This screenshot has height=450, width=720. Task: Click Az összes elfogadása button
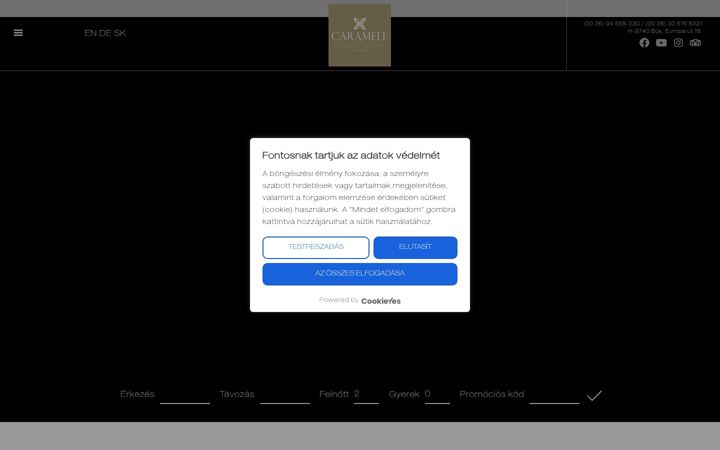click(x=360, y=274)
